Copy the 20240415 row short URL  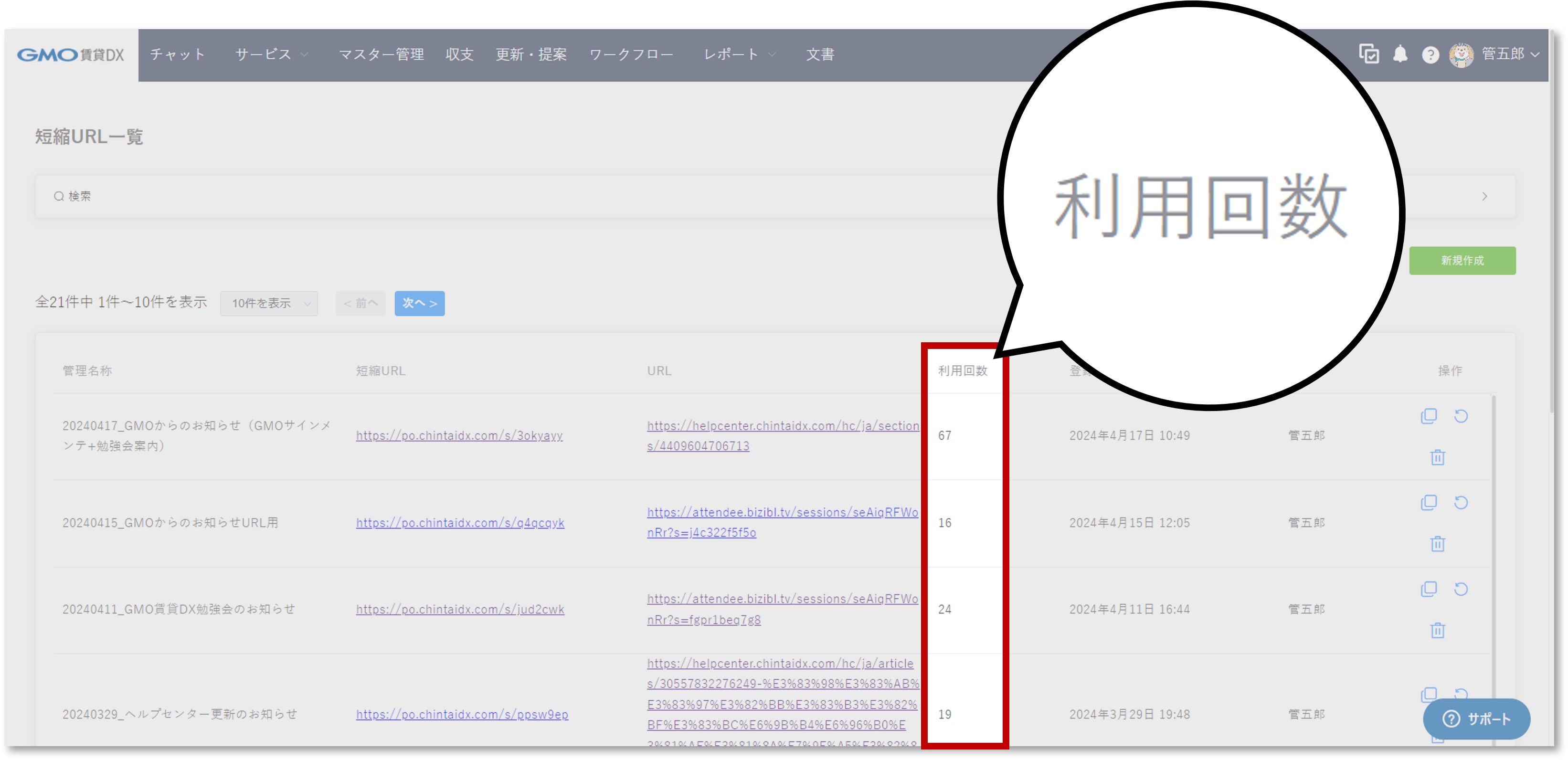coord(1428,503)
